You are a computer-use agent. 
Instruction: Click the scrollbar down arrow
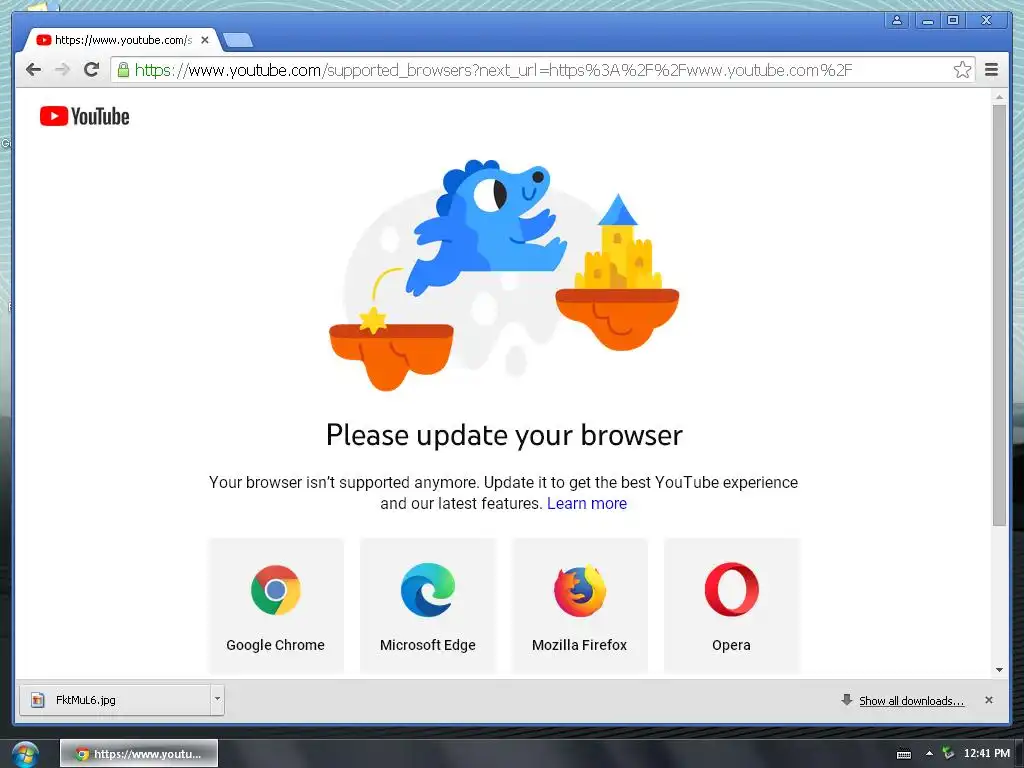[x=999, y=669]
